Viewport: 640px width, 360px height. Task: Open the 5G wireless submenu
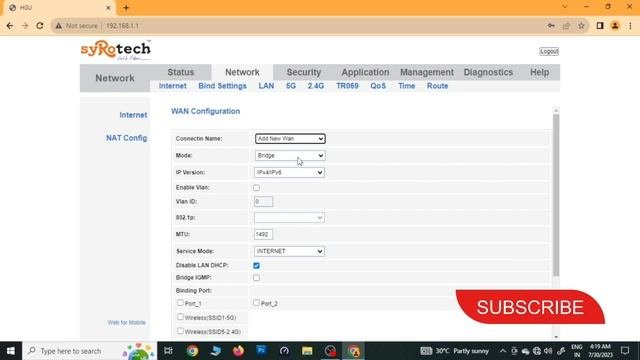(x=291, y=86)
